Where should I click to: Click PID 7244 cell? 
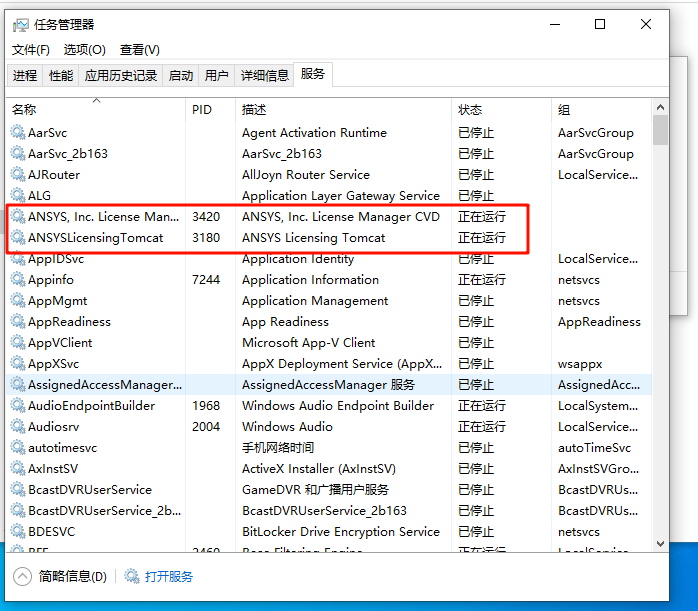[206, 279]
